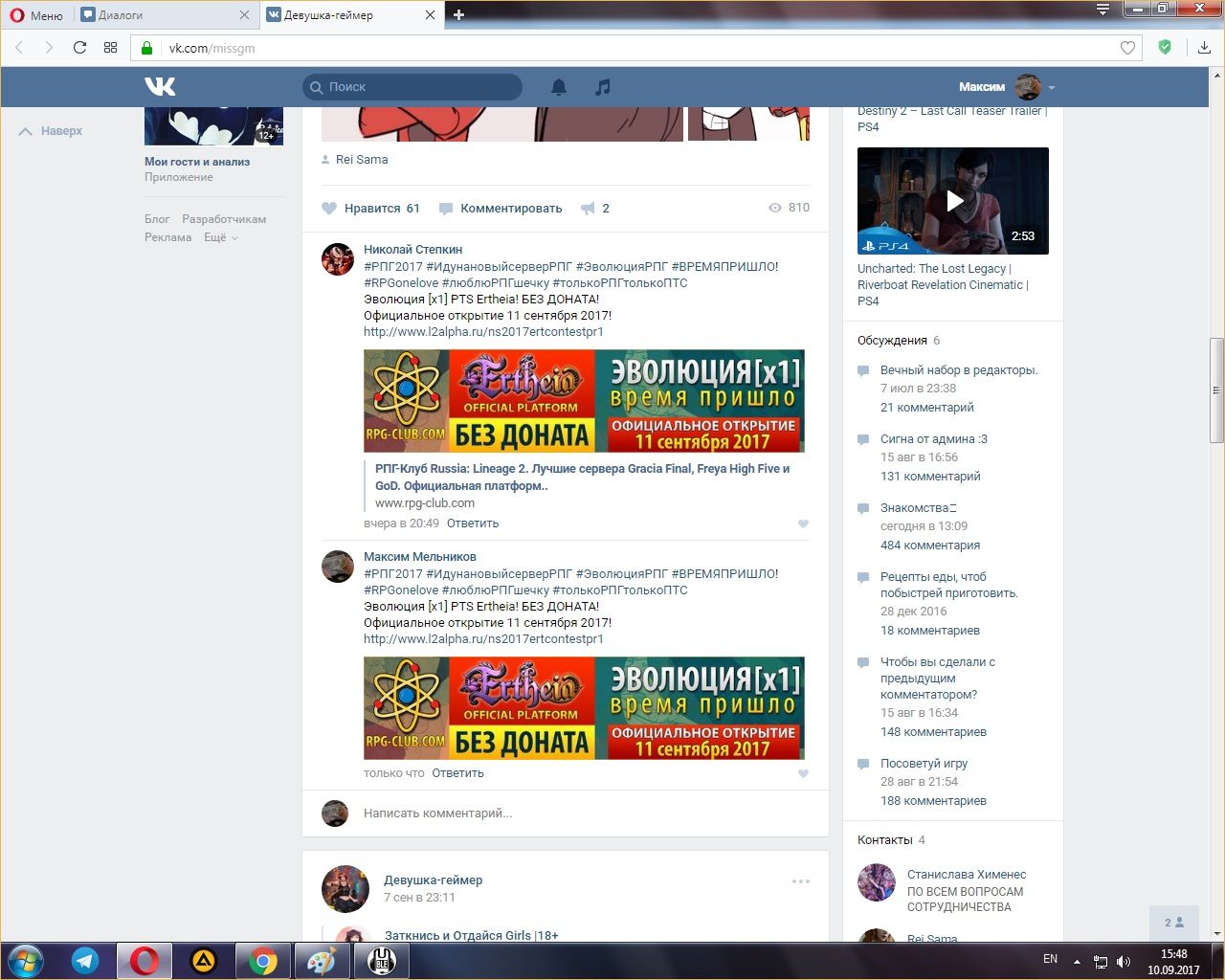Screen dimensions: 1225x980
Task: Open post options three dots menu
Action: pyautogui.click(x=801, y=881)
